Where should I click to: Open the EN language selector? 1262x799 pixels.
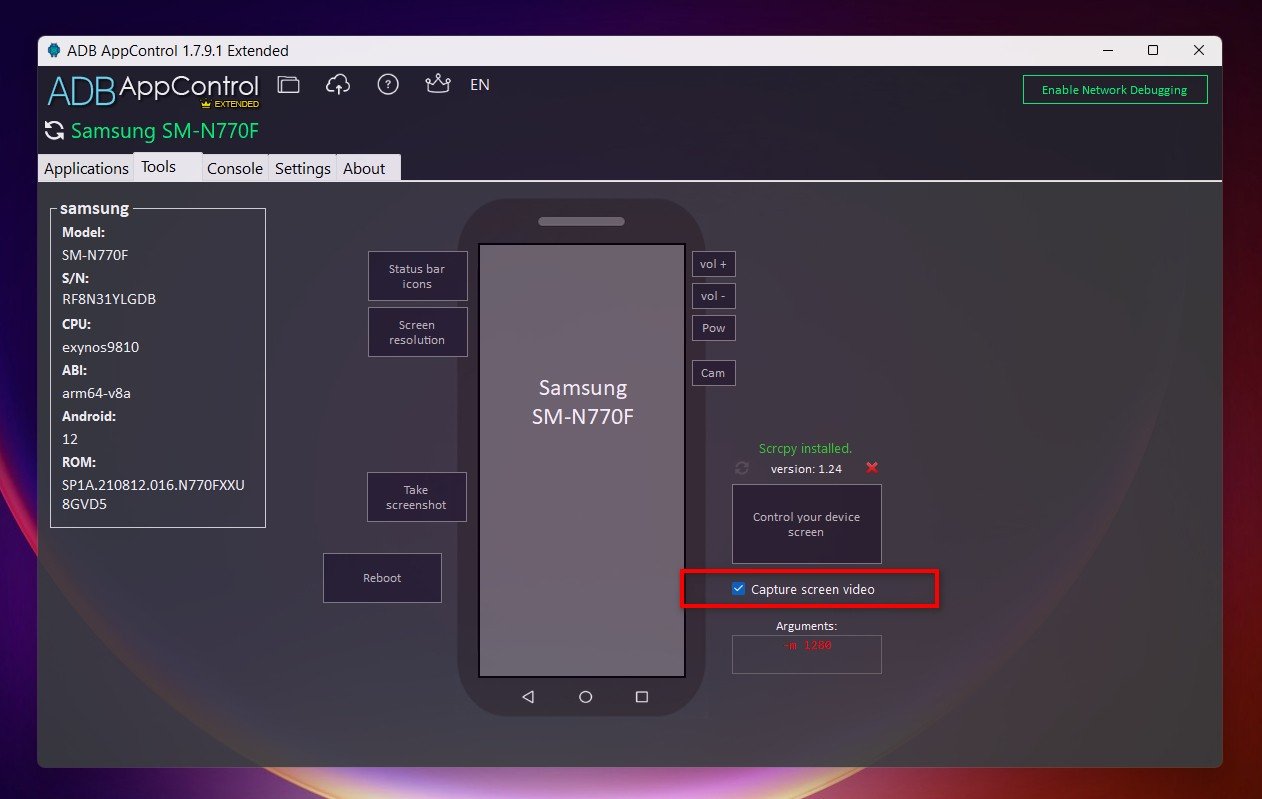[480, 85]
